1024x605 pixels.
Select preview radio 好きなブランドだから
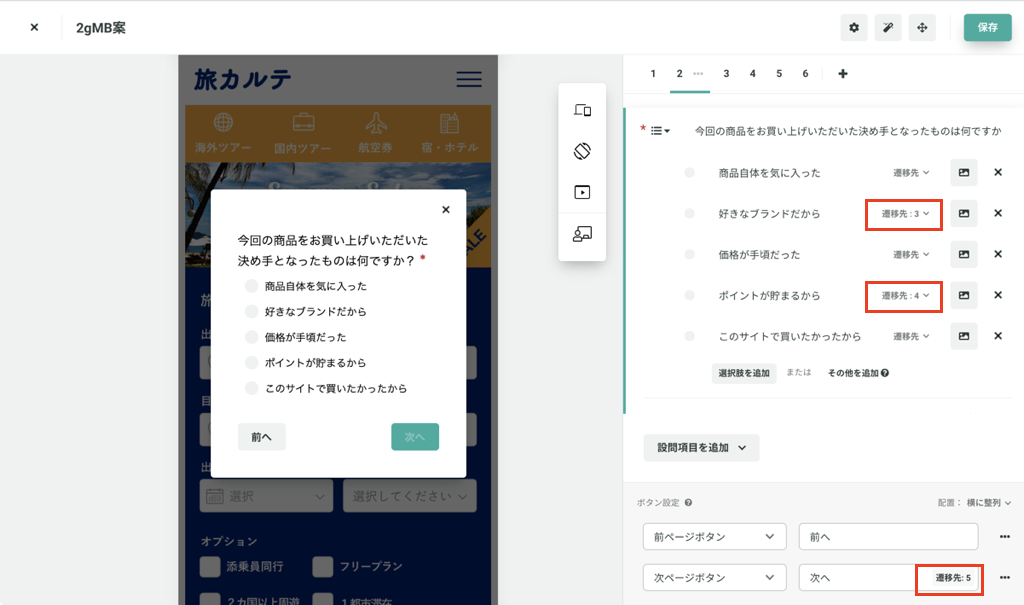(251, 311)
